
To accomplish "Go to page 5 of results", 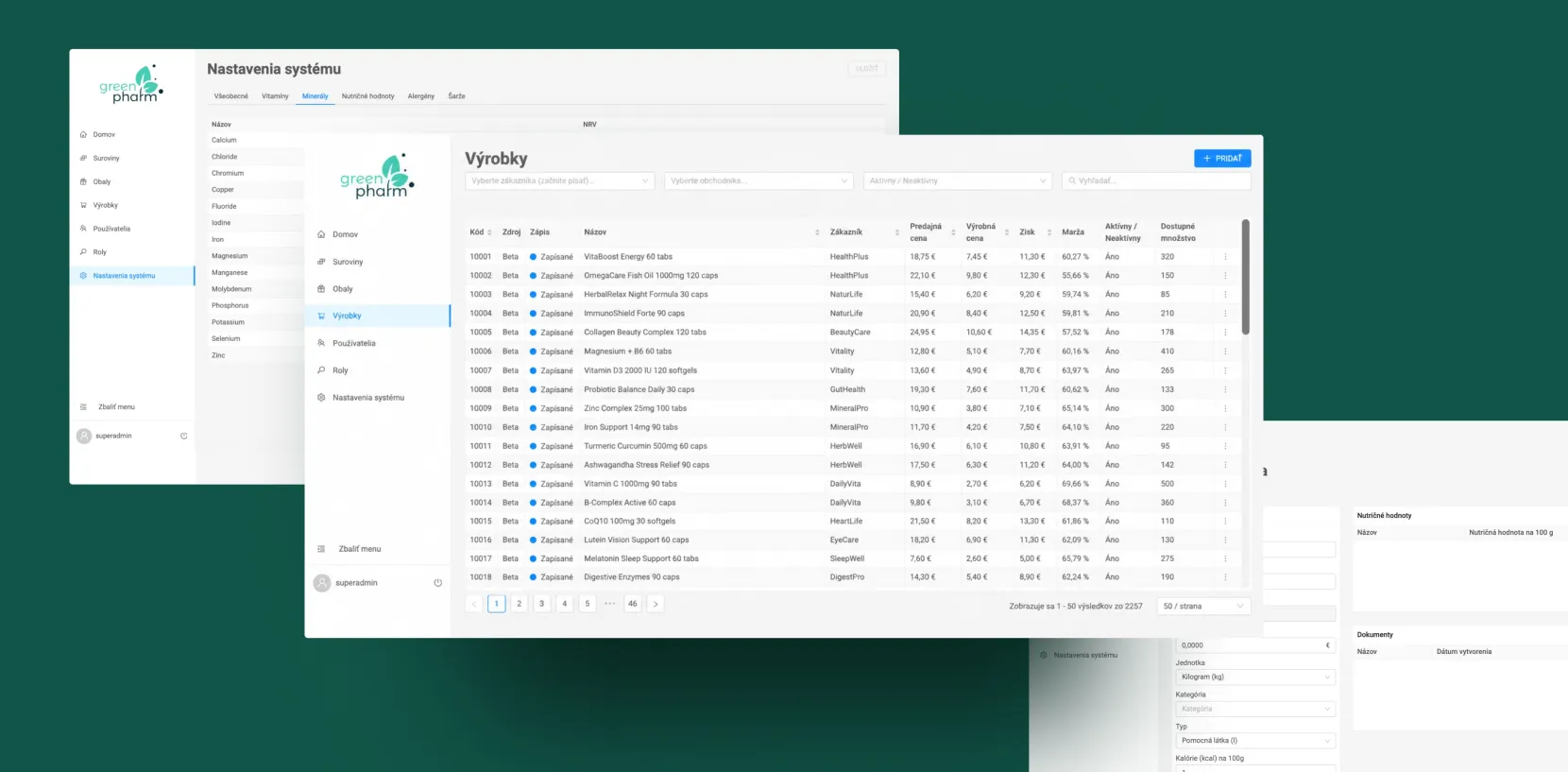I will [x=587, y=604].
